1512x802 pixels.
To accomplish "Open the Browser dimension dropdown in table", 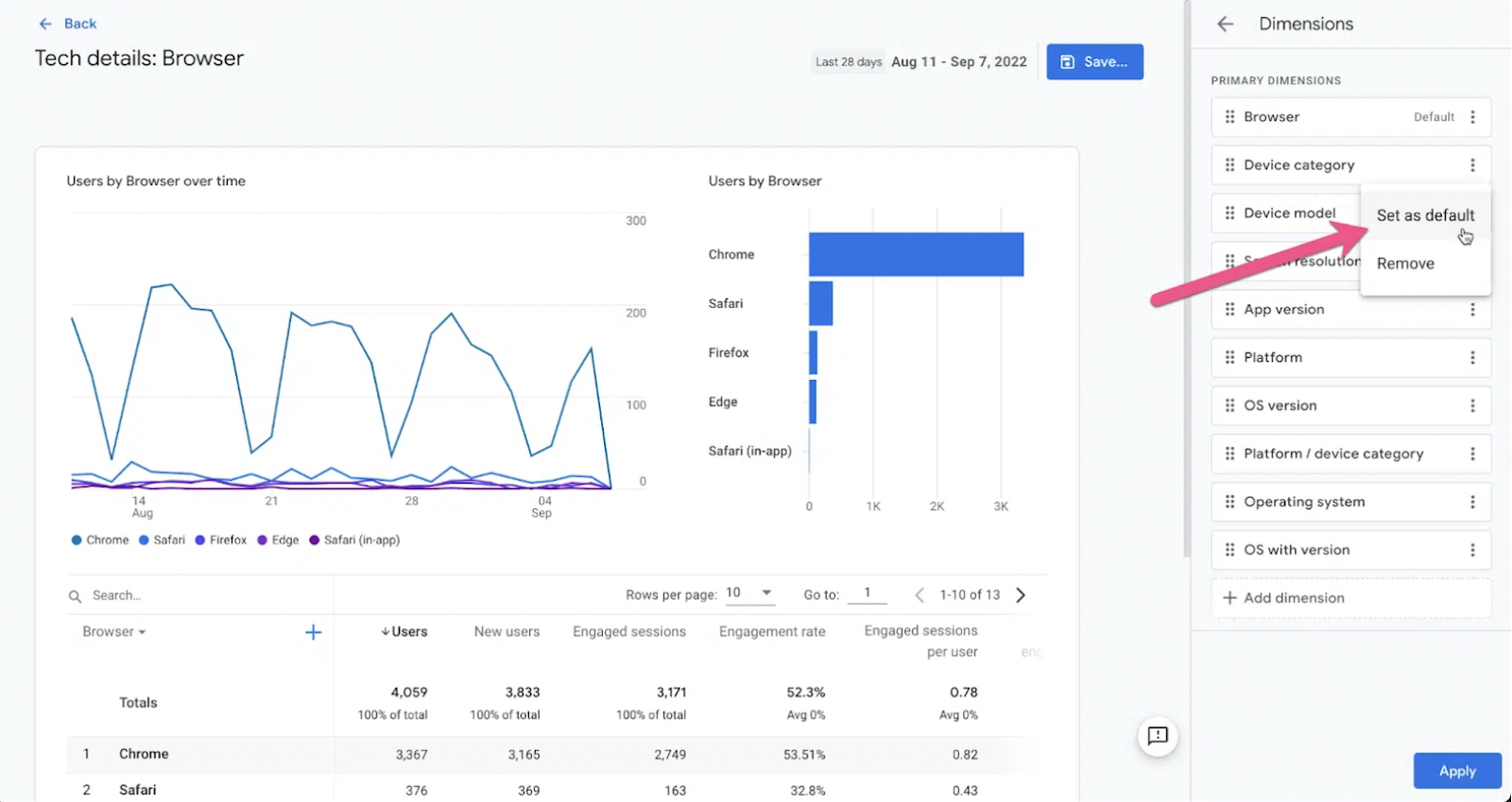I will [x=114, y=632].
